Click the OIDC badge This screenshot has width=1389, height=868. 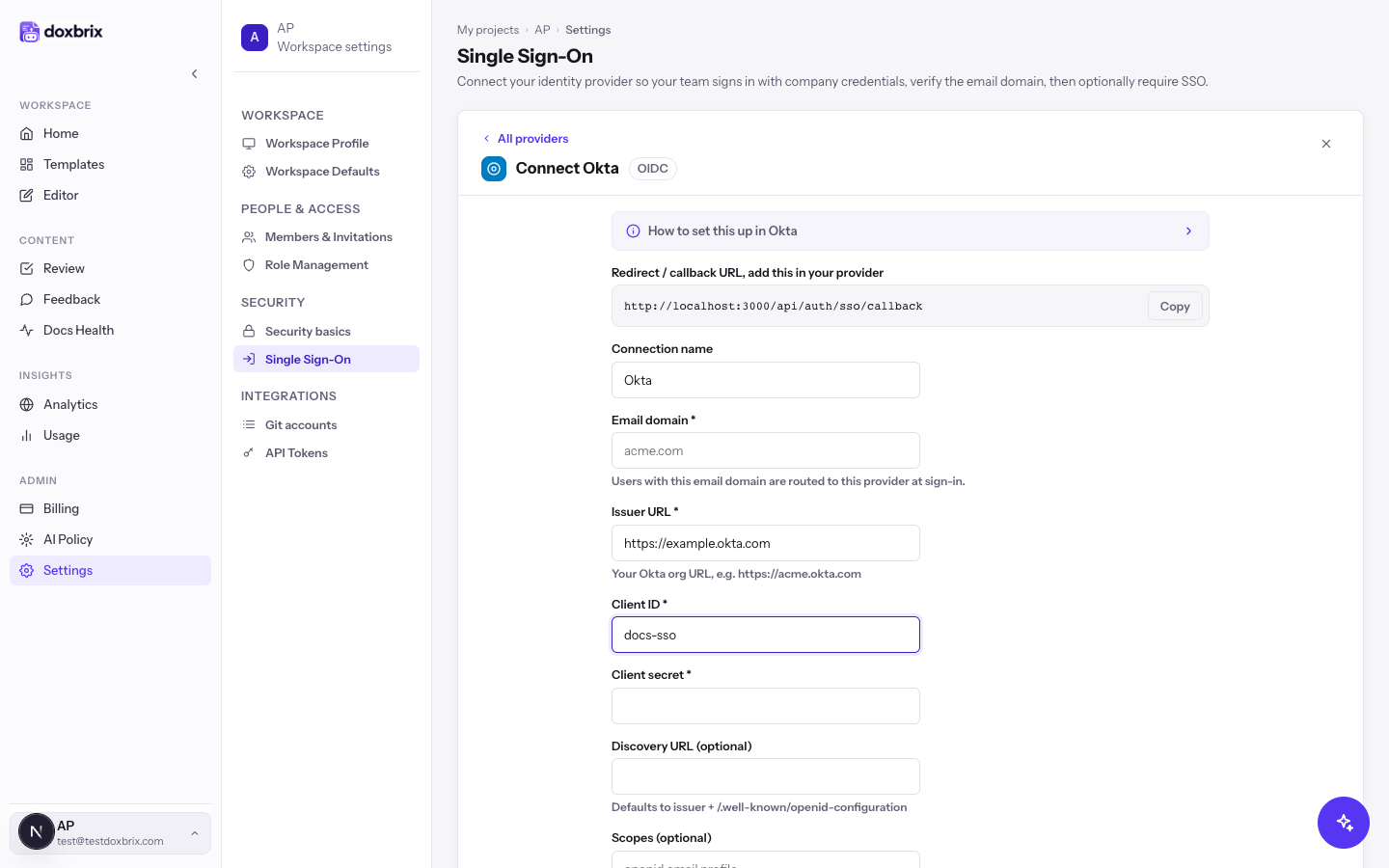pyautogui.click(x=653, y=169)
